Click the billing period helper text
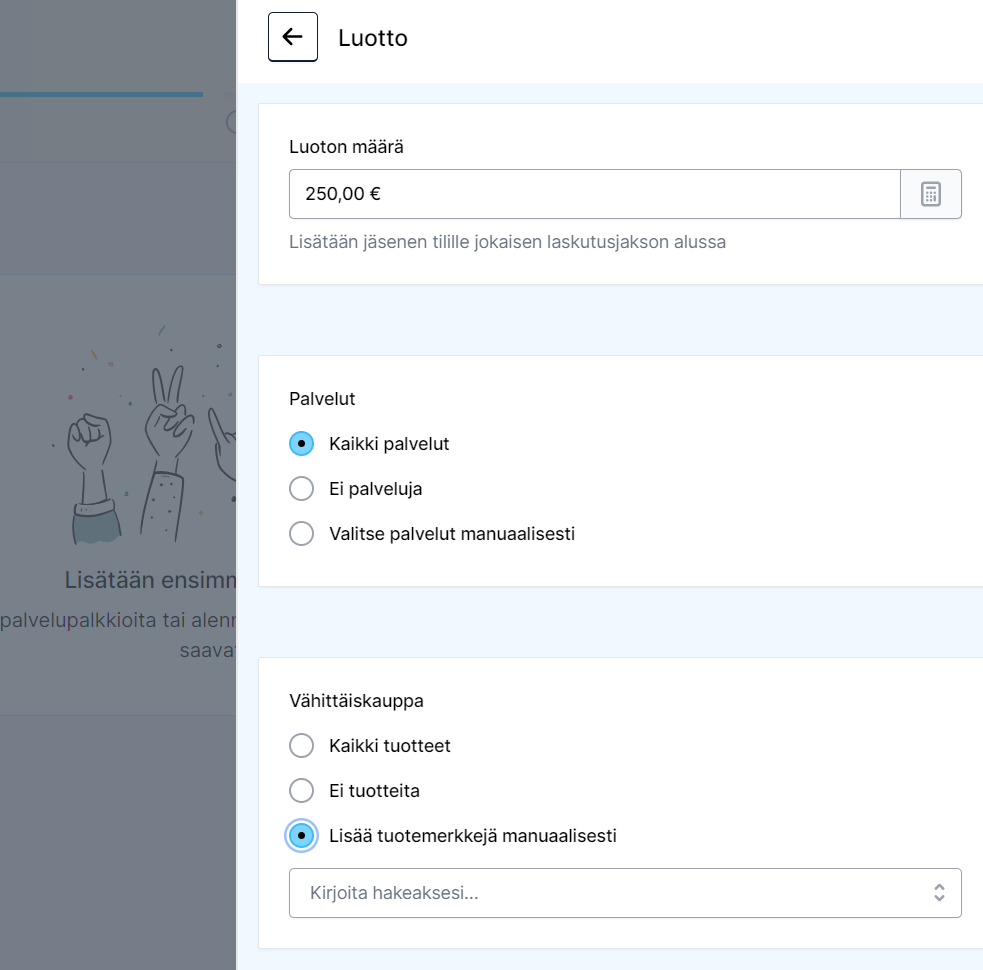983x970 pixels. [507, 242]
